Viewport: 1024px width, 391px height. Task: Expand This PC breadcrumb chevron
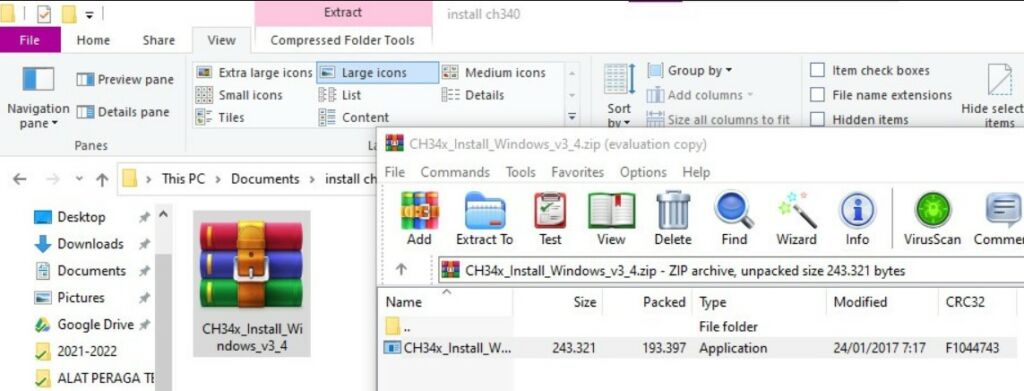pos(219,179)
